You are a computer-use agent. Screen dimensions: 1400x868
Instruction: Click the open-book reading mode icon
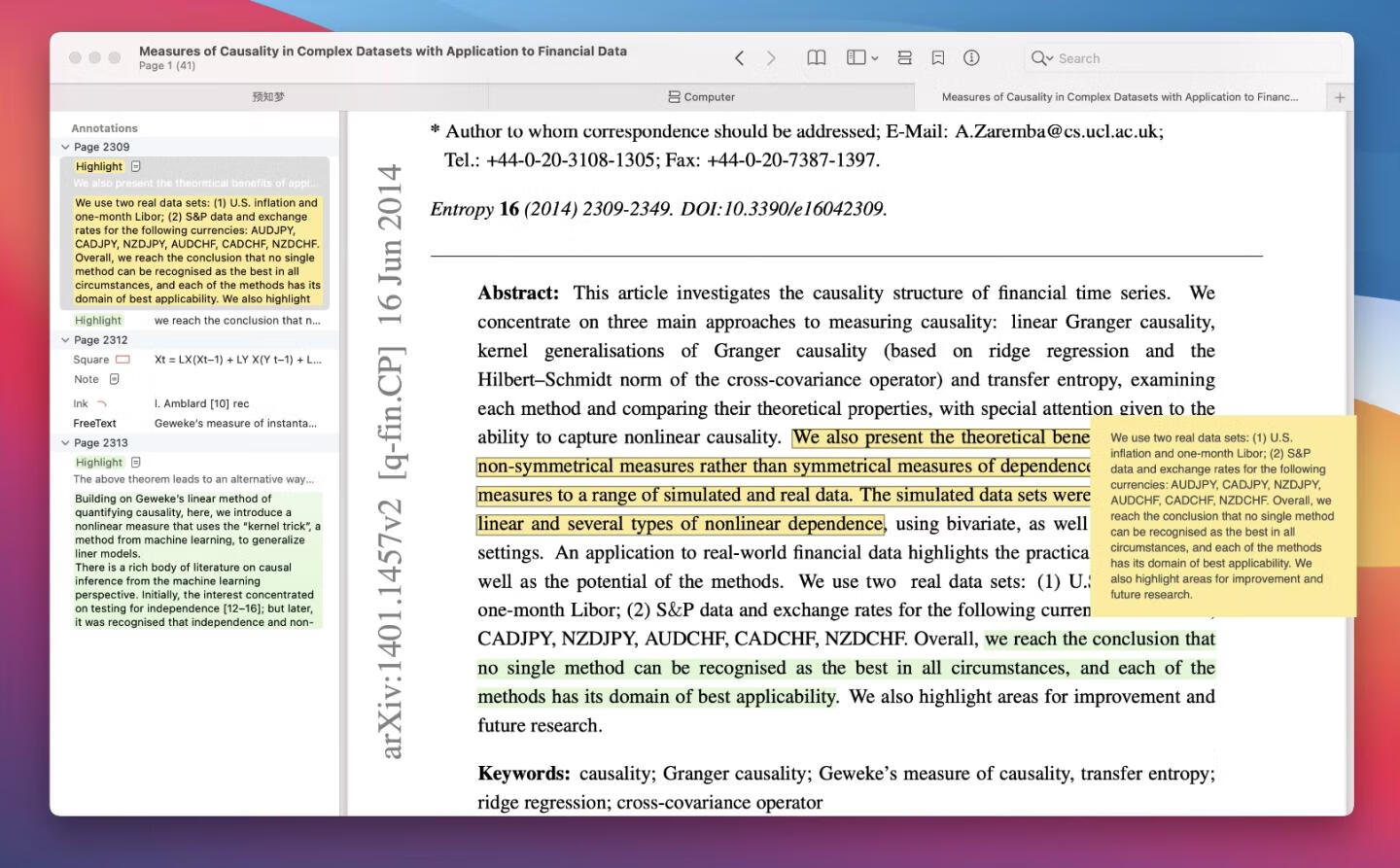(817, 58)
